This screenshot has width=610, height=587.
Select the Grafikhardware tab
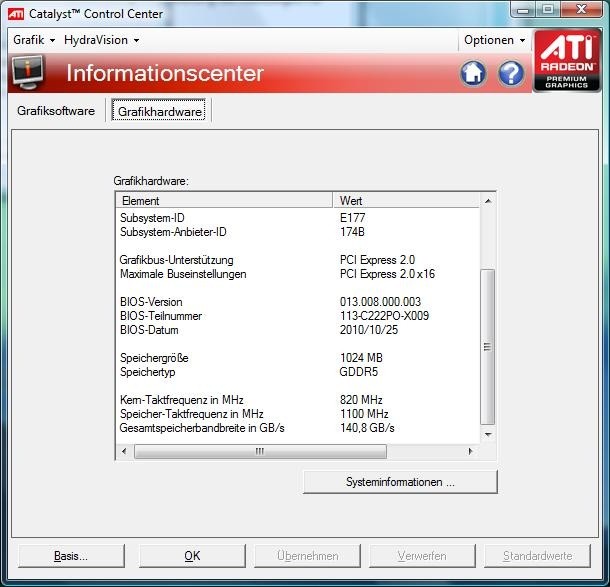(159, 111)
